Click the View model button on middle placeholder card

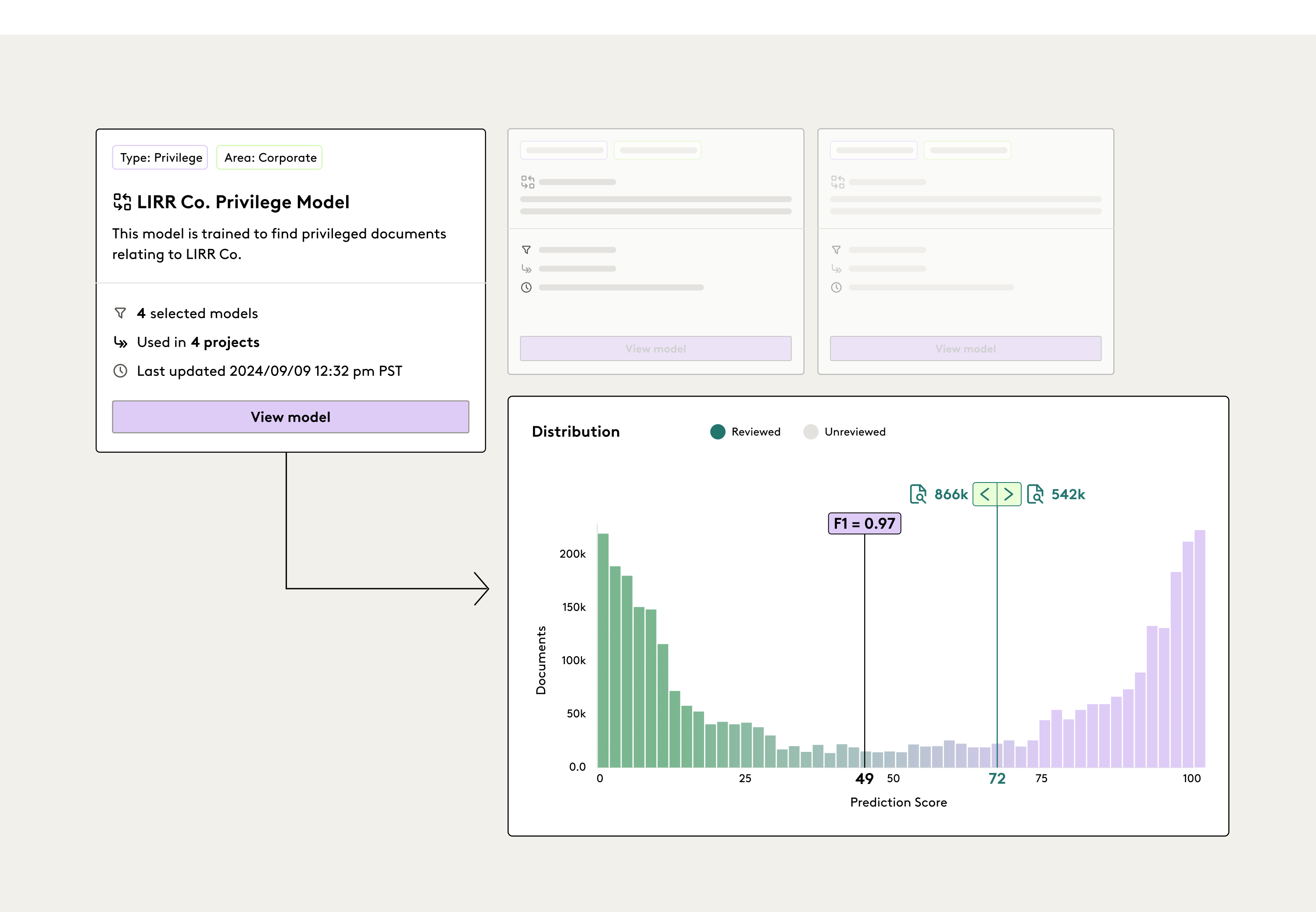point(655,349)
